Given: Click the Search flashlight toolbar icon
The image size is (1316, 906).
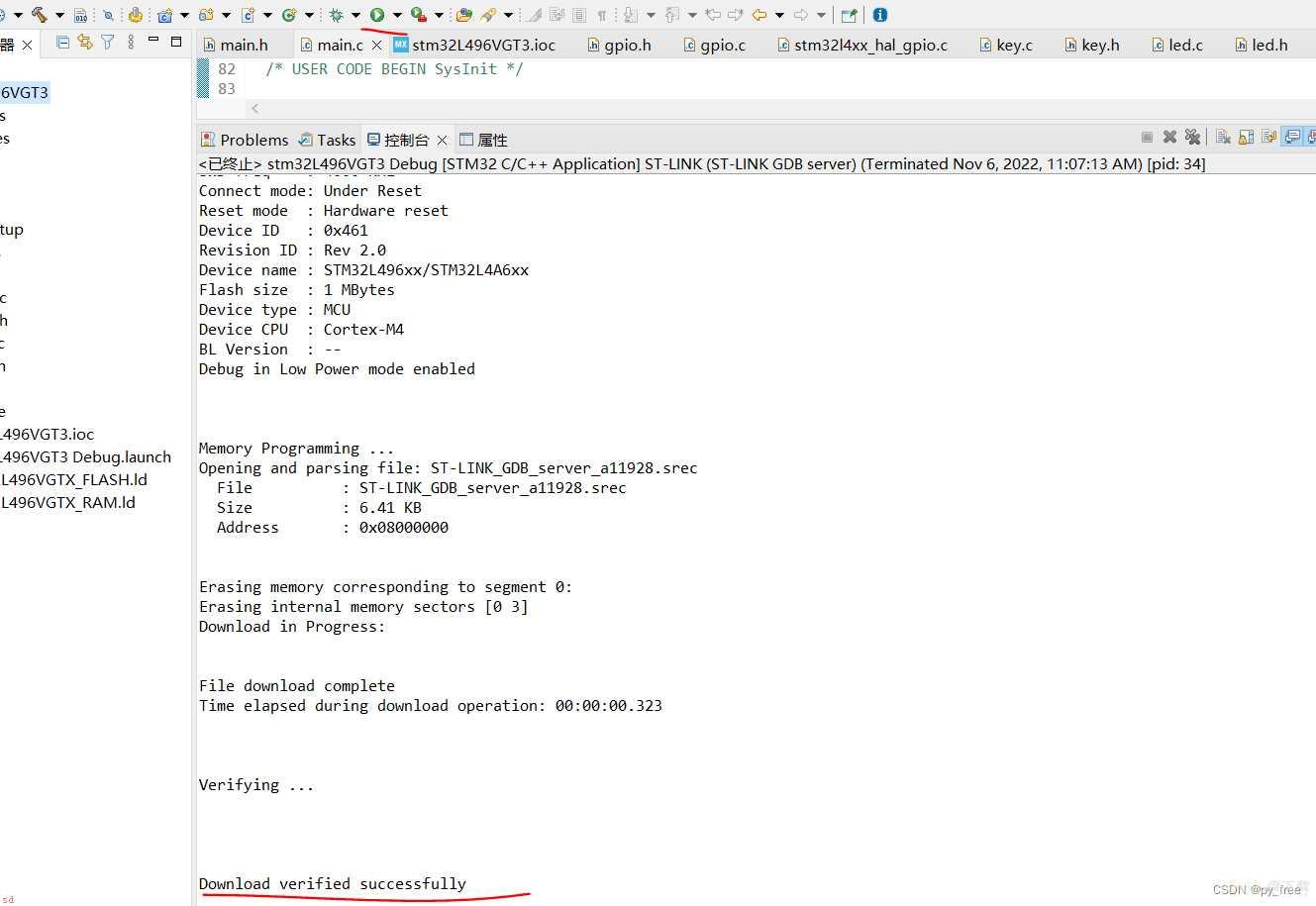Looking at the screenshot, I should [x=489, y=15].
